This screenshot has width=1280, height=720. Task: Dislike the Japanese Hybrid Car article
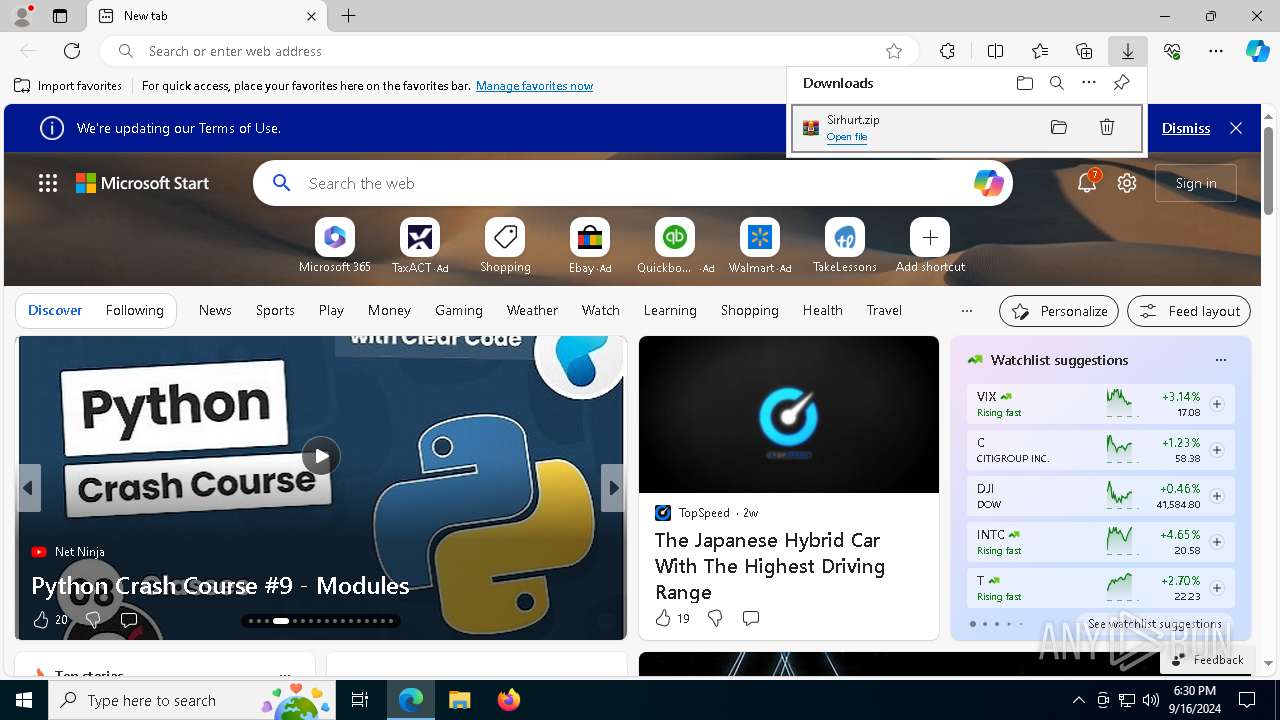point(715,618)
